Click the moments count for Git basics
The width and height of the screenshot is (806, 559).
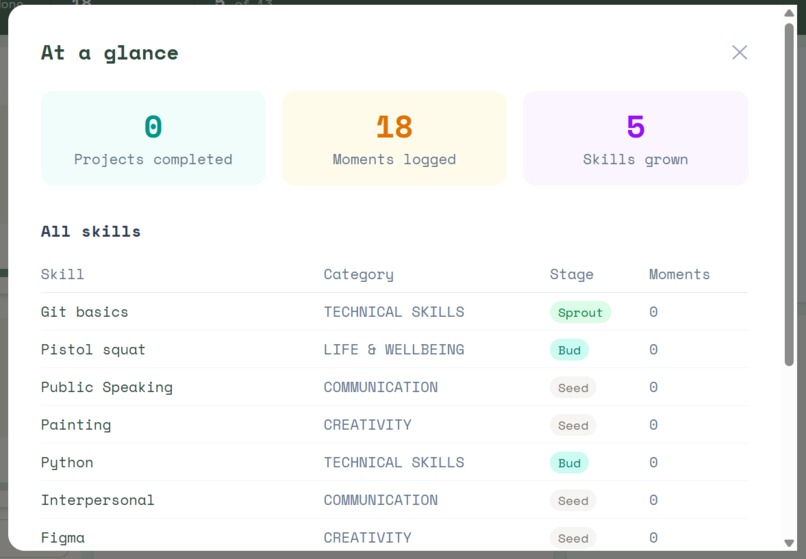653,312
